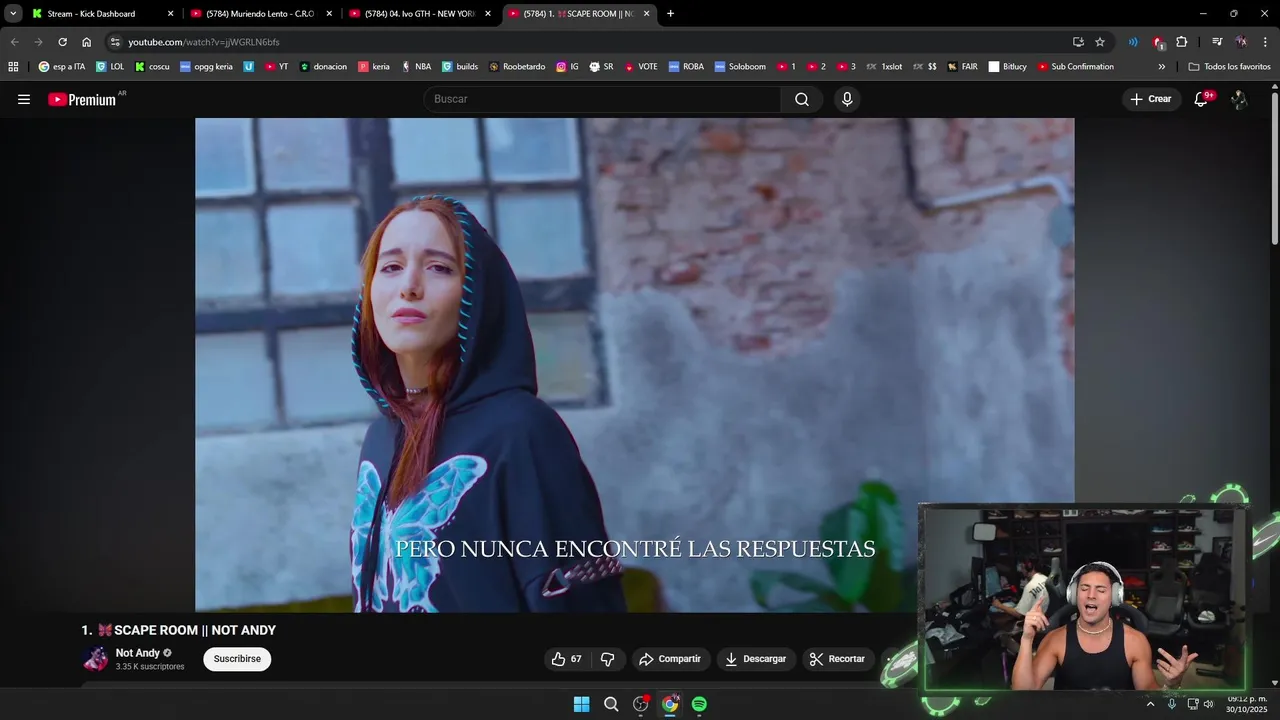The height and width of the screenshot is (720, 1280).
Task: Click the youtube.com address bar URL
Action: [x=204, y=42]
